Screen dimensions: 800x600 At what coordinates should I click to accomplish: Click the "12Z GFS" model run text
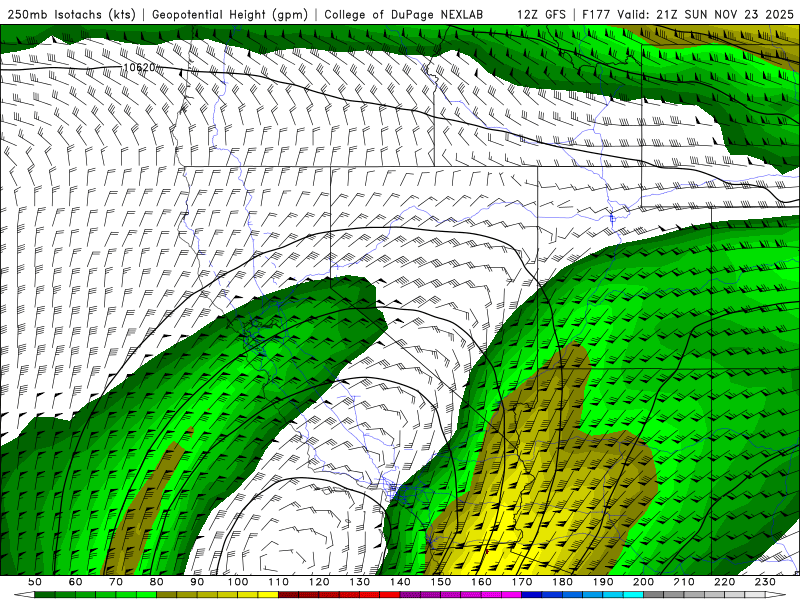(541, 15)
